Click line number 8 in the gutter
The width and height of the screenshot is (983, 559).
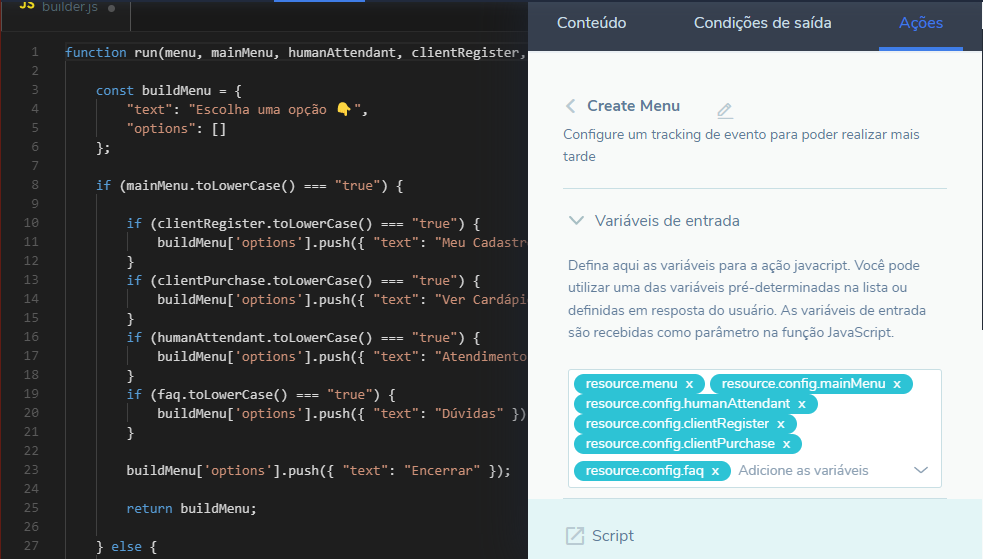click(x=35, y=185)
